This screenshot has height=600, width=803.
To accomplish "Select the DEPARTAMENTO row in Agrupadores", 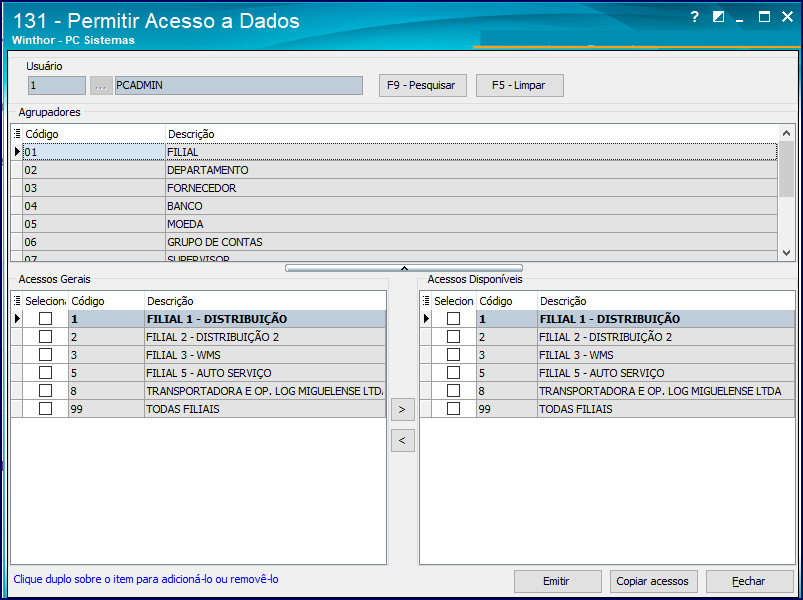I will click(x=394, y=170).
